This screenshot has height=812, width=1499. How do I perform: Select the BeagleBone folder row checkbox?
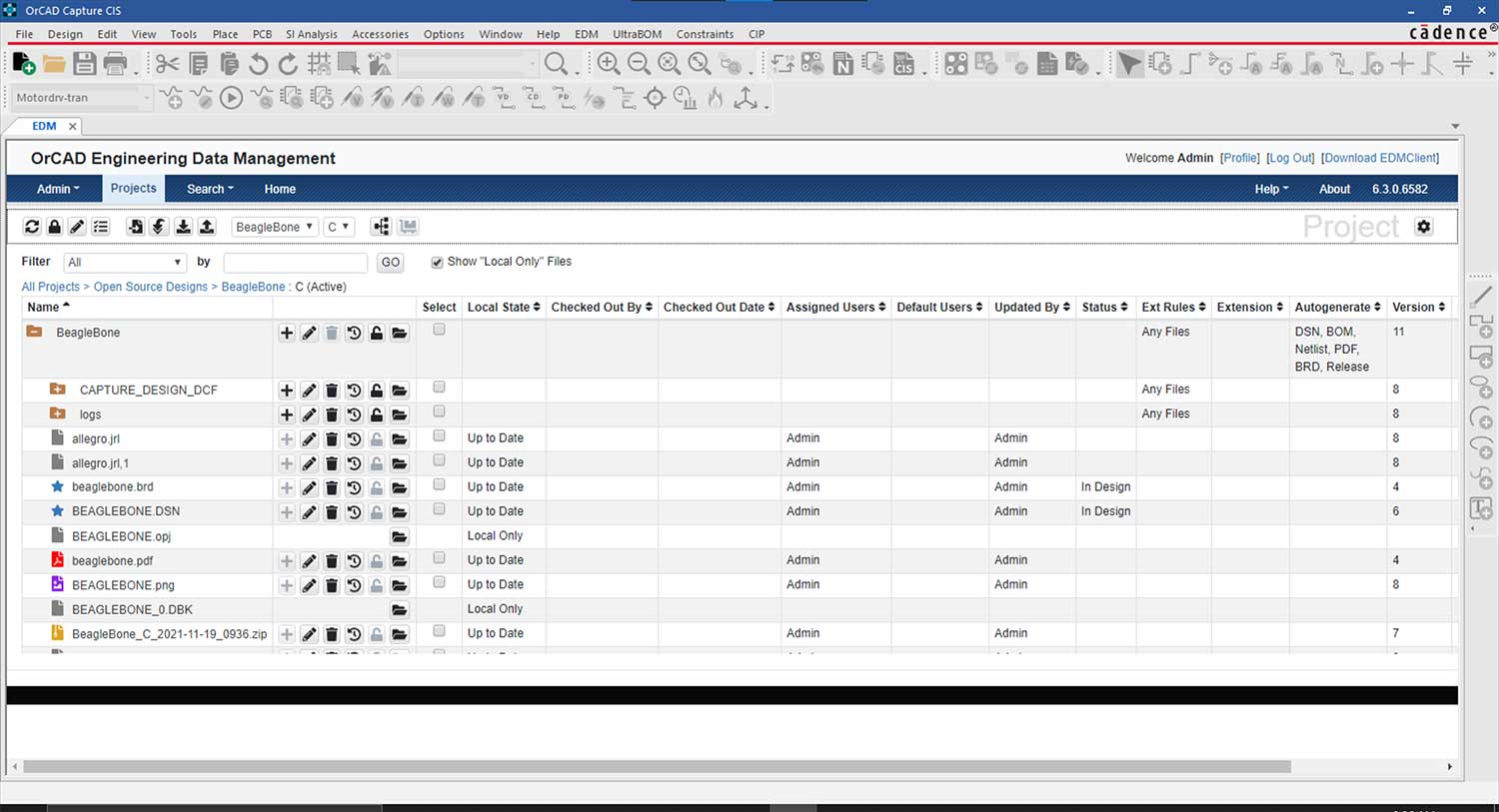439,330
